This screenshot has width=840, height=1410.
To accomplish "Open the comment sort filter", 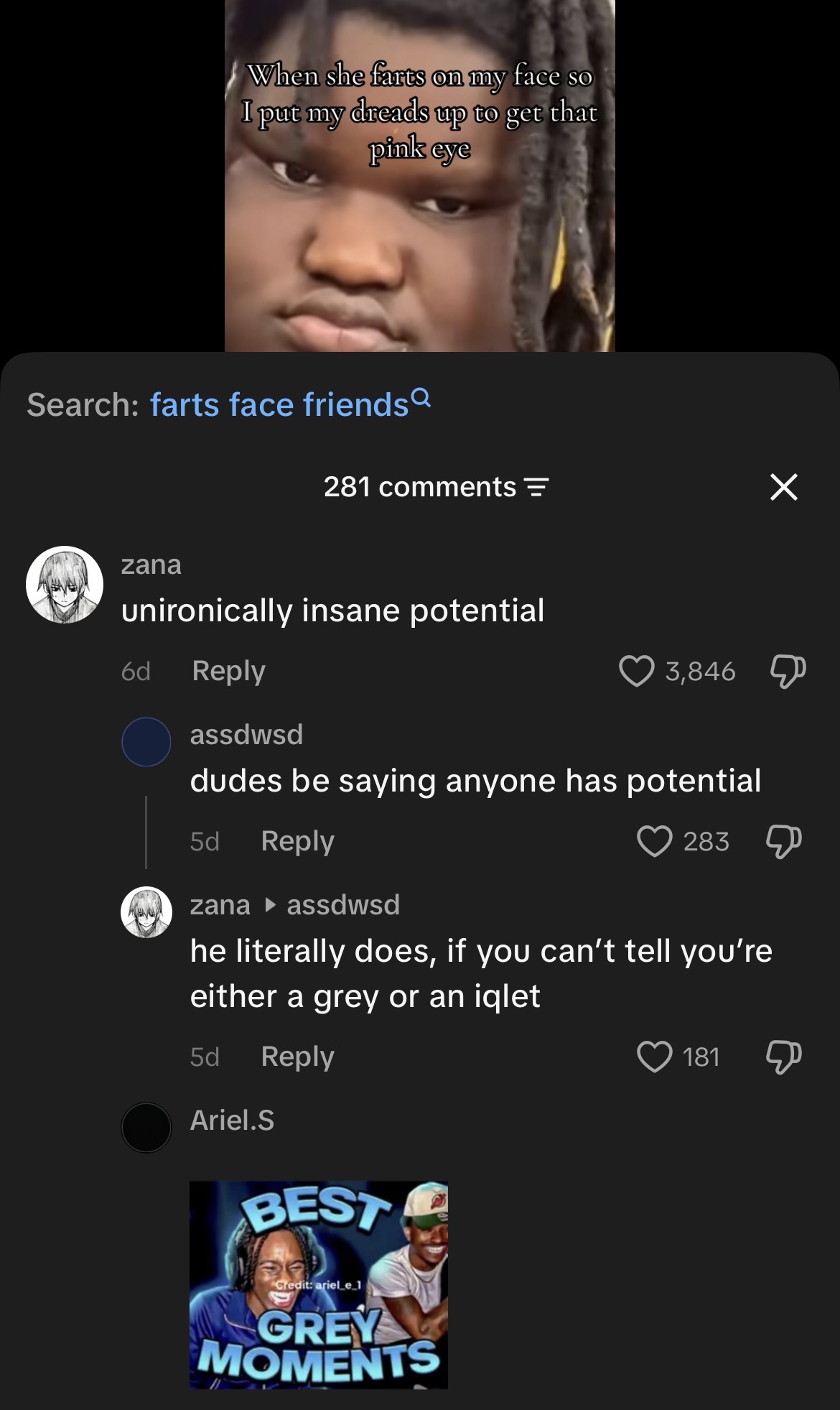I will 537,488.
